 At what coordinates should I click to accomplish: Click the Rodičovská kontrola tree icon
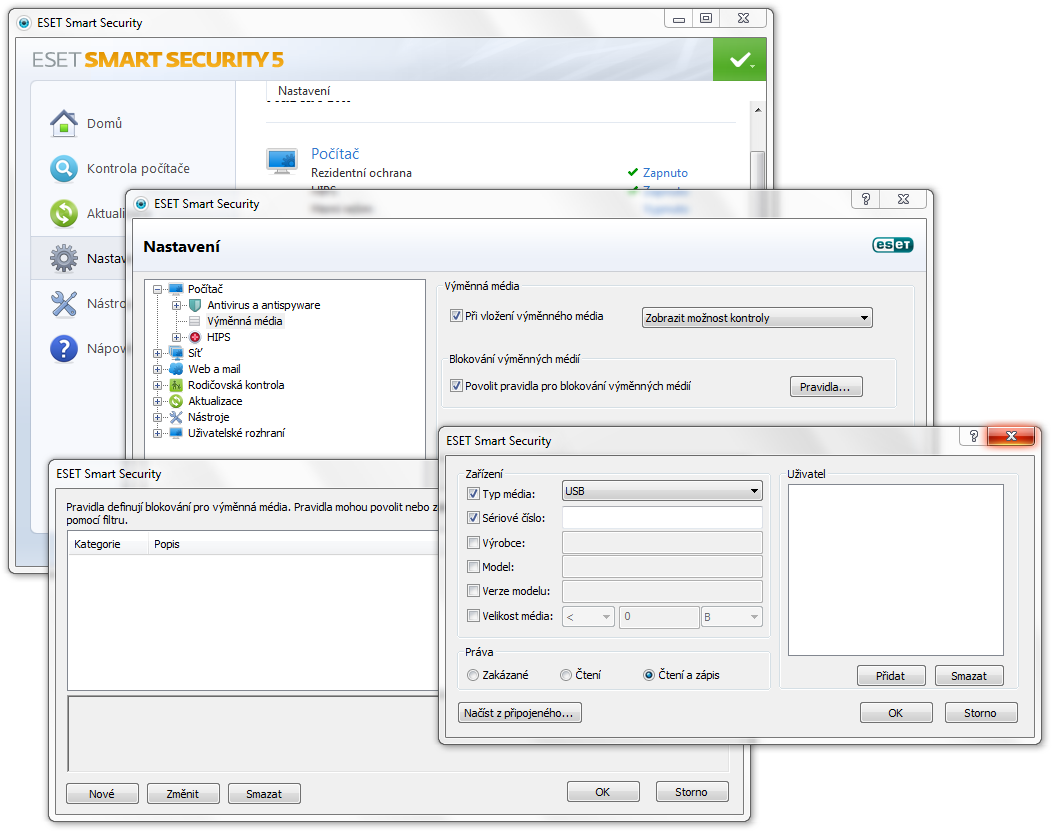pos(176,385)
